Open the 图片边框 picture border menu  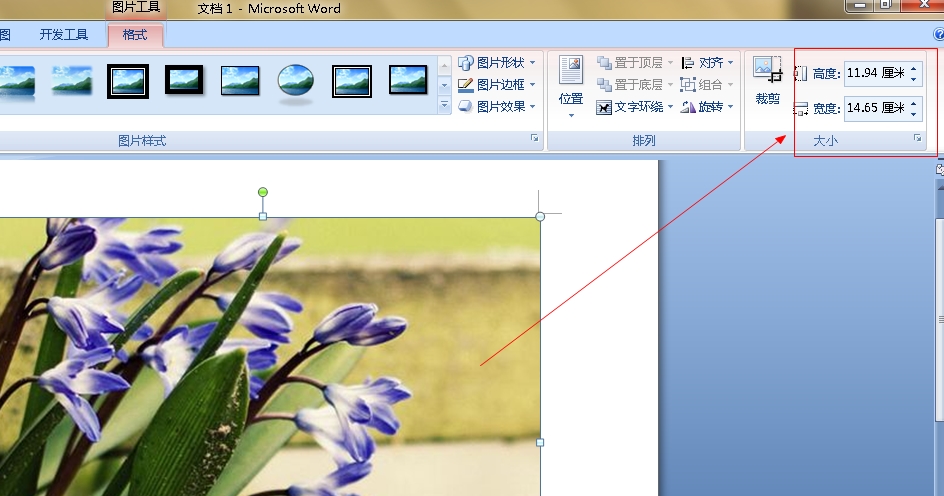pyautogui.click(x=497, y=84)
